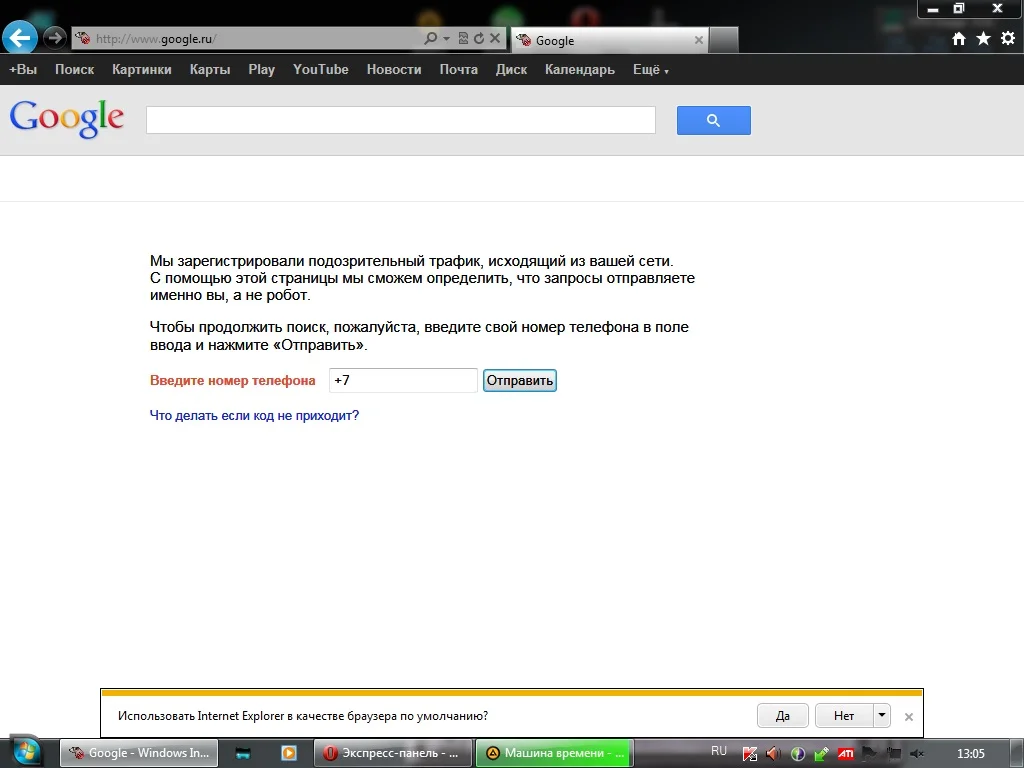Open Диск in the Google bar
The width and height of the screenshot is (1024, 768).
pyautogui.click(x=511, y=69)
